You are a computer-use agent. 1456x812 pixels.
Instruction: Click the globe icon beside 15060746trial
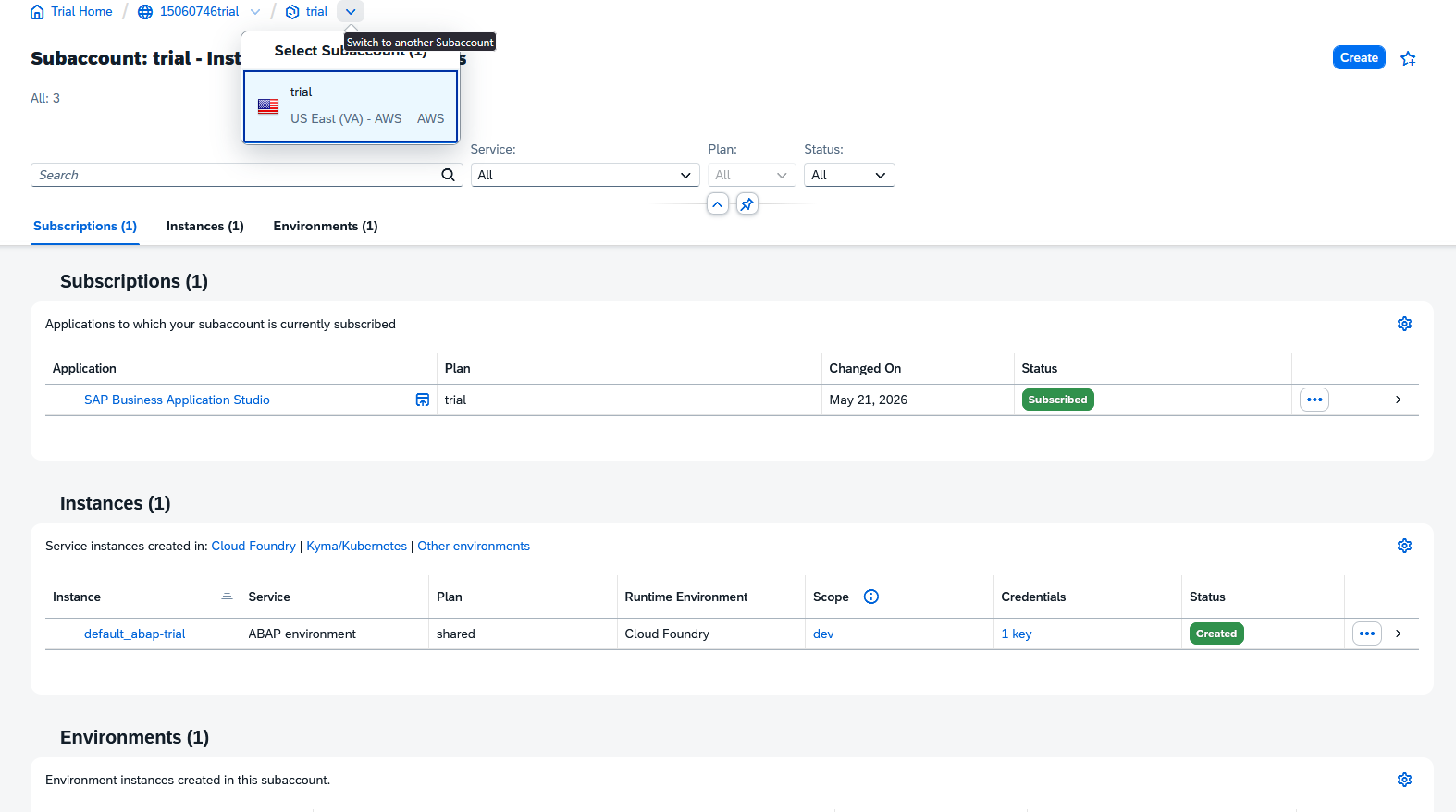point(145,12)
